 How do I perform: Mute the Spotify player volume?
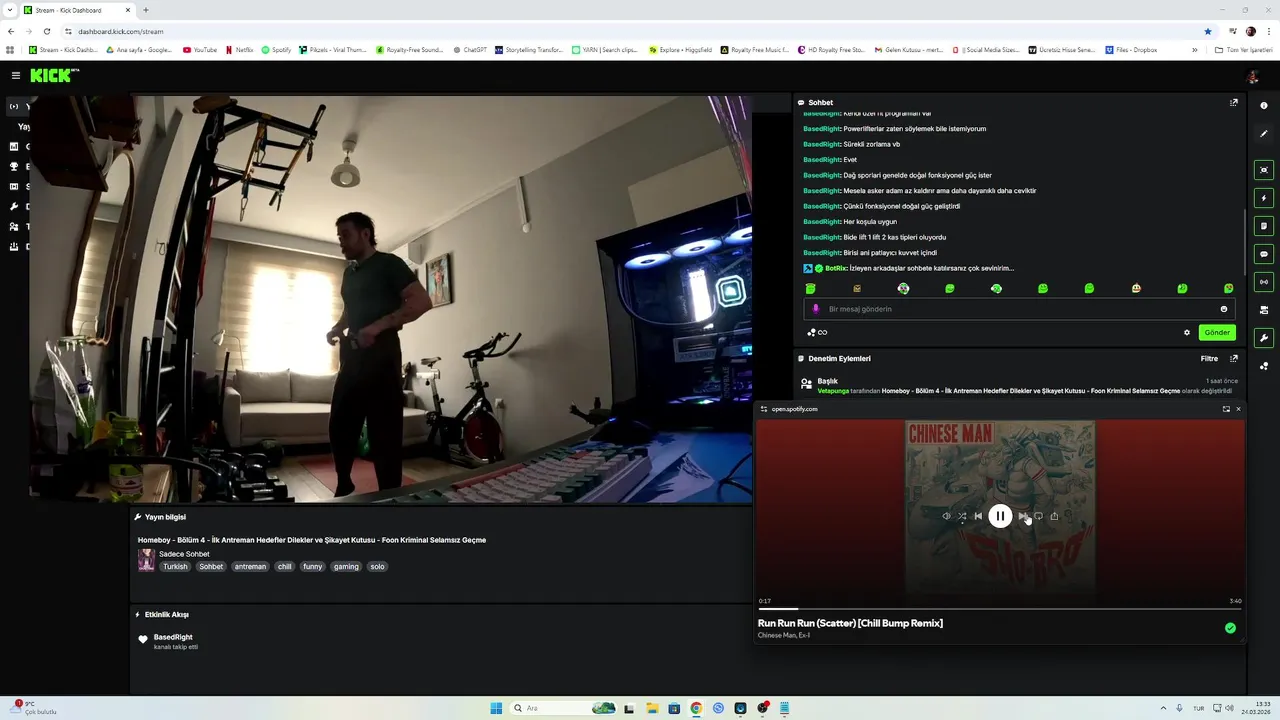tap(946, 516)
